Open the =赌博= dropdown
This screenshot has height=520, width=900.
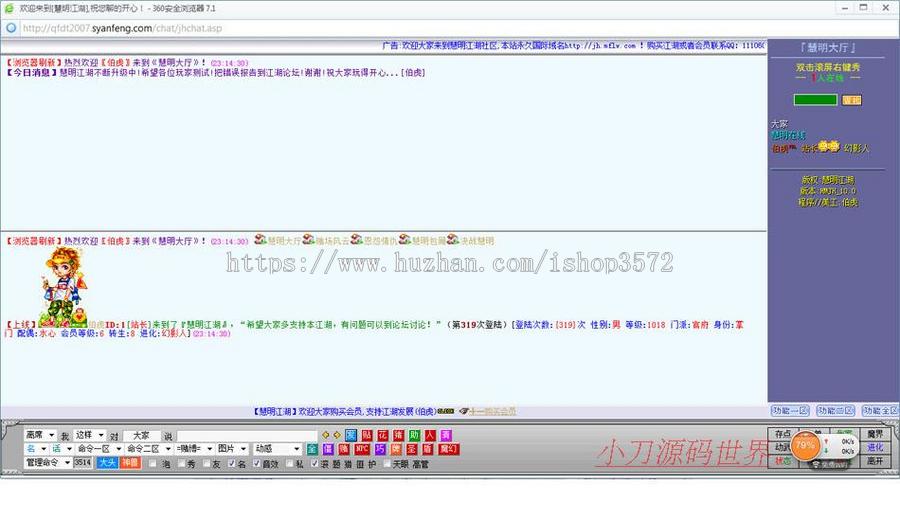[x=194, y=449]
